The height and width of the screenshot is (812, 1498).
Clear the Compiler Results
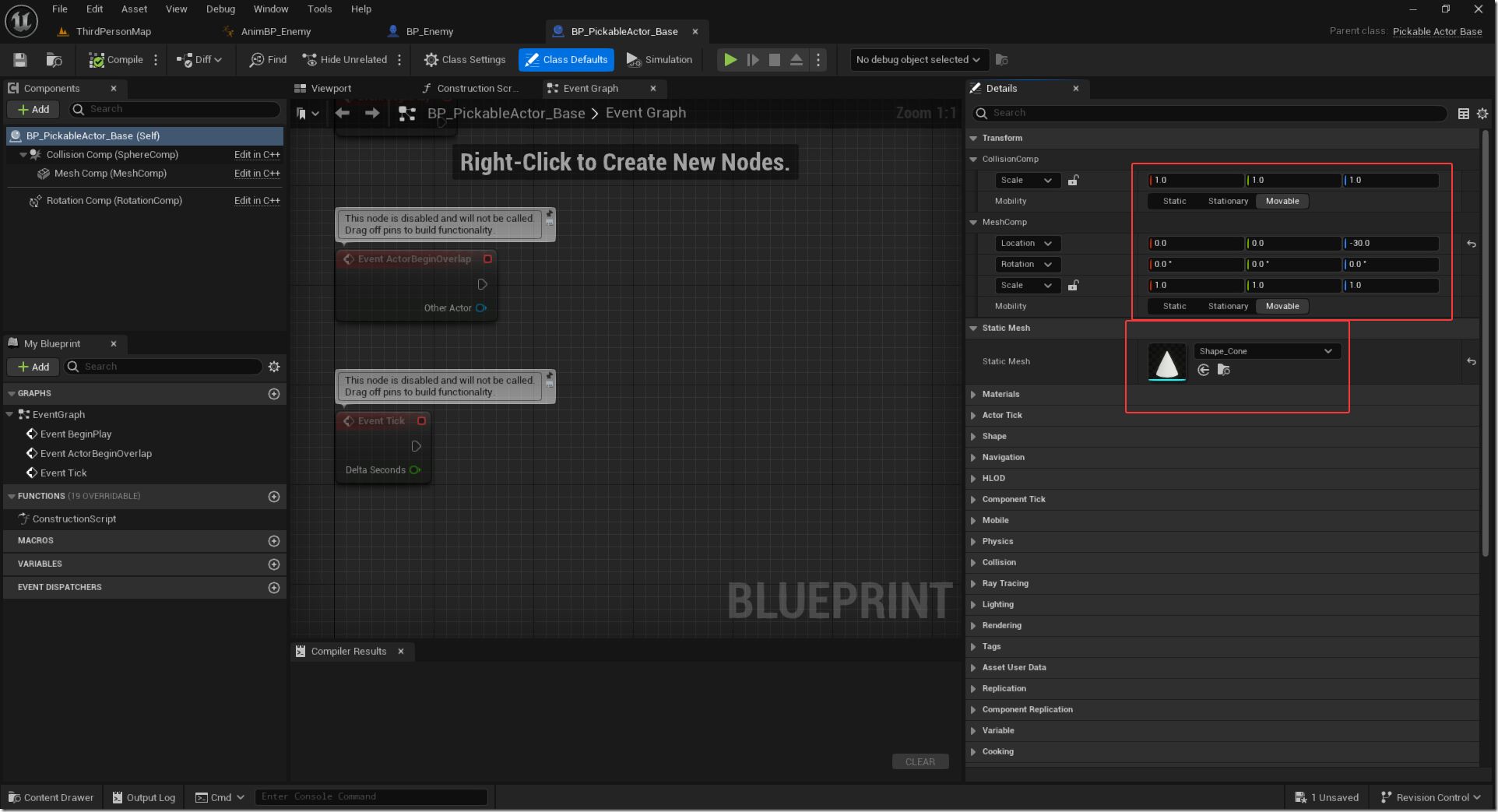pos(920,762)
